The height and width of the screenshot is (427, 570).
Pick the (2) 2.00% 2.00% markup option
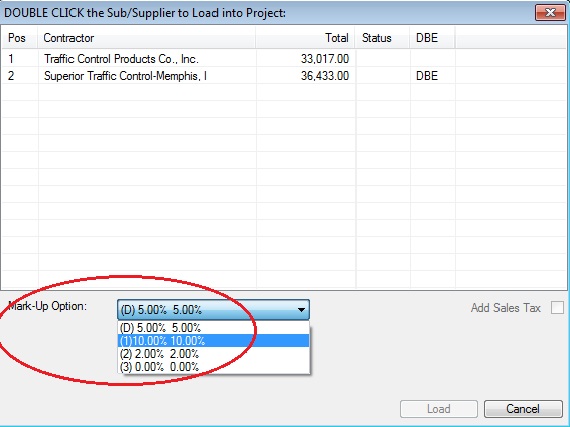213,354
